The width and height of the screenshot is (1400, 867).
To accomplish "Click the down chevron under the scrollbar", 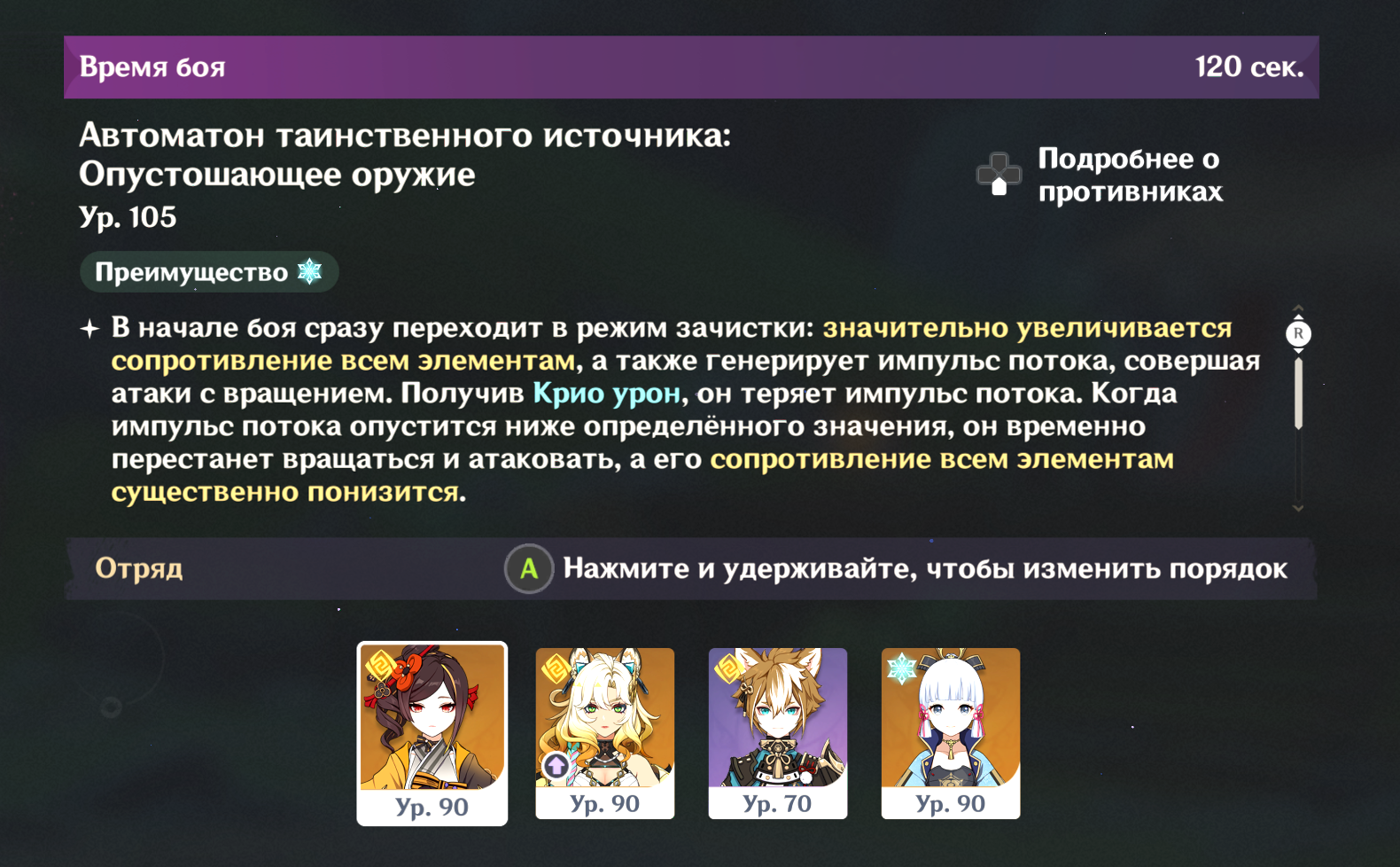I will point(1298,508).
